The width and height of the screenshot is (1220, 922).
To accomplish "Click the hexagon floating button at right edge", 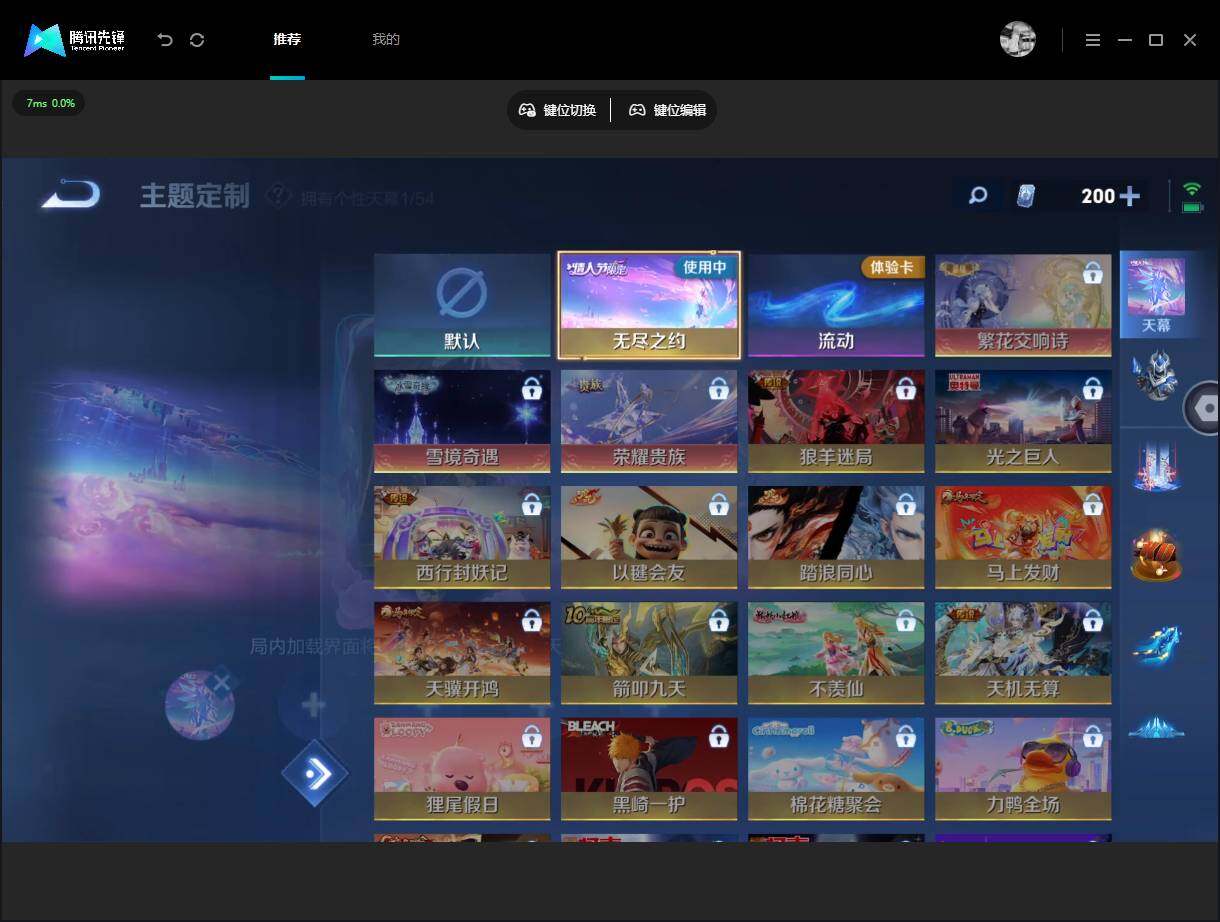I will coord(1203,408).
